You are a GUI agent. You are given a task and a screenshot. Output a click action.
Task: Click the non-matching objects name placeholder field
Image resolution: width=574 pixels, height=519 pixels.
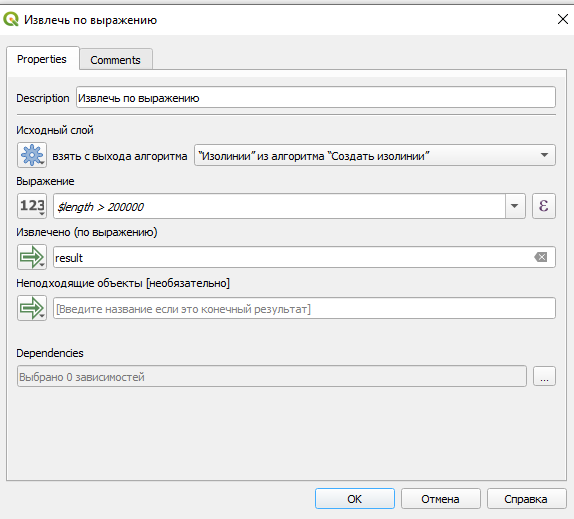pos(304,308)
